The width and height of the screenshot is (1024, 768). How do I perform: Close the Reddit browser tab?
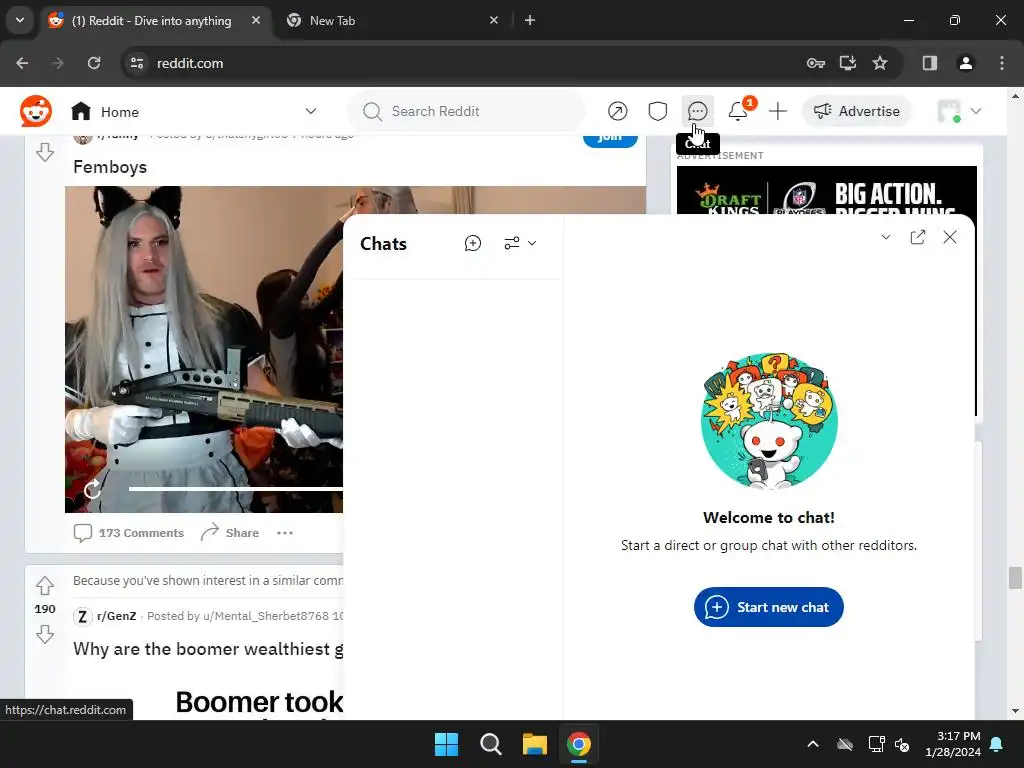(256, 20)
